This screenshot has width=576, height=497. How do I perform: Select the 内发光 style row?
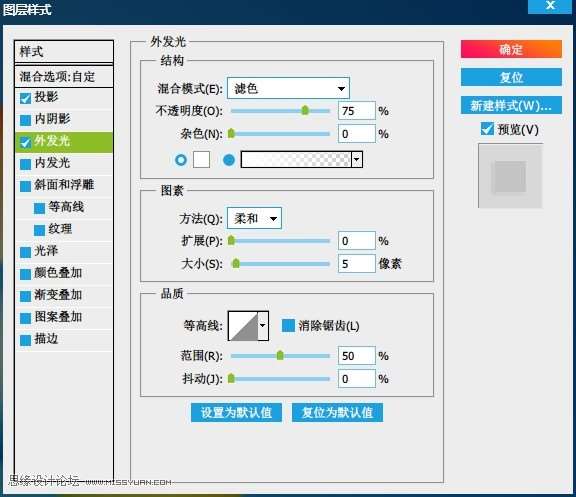pos(64,164)
